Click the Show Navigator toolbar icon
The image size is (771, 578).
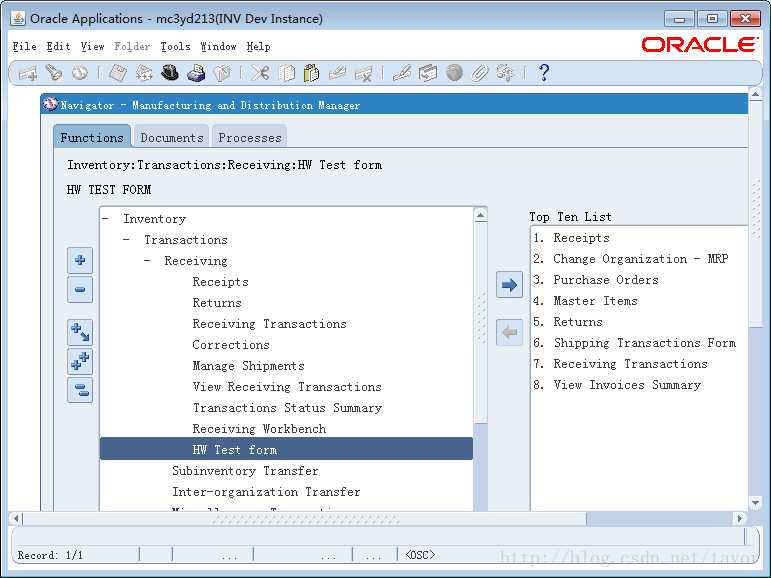[80, 73]
